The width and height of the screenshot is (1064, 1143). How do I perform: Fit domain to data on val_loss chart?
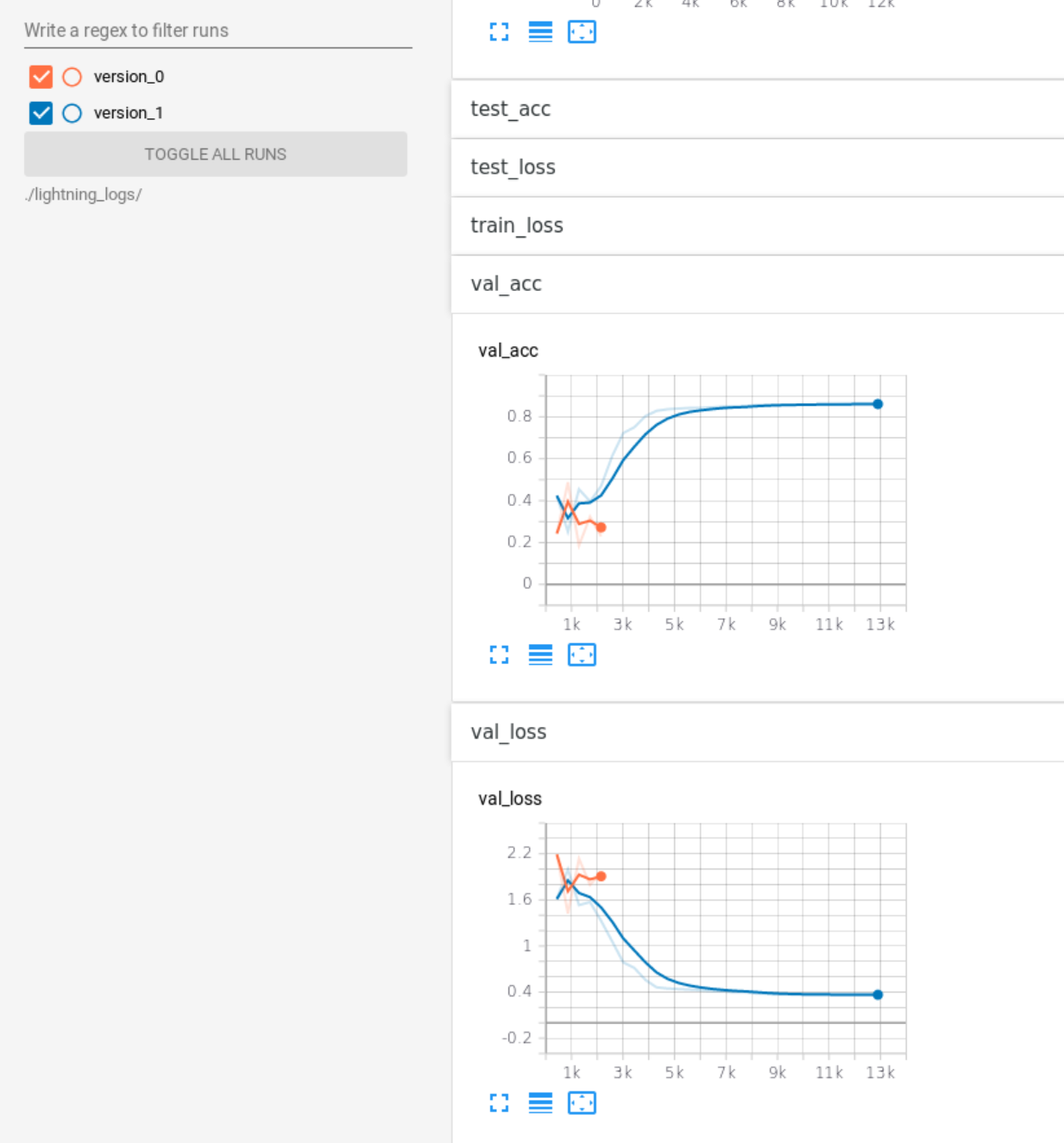click(582, 1102)
